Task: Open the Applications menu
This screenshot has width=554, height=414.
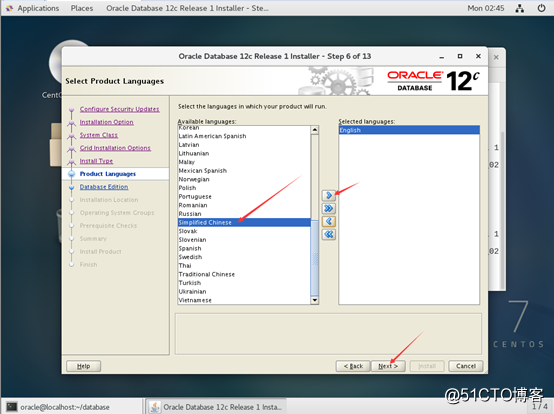Action: click(x=38, y=8)
